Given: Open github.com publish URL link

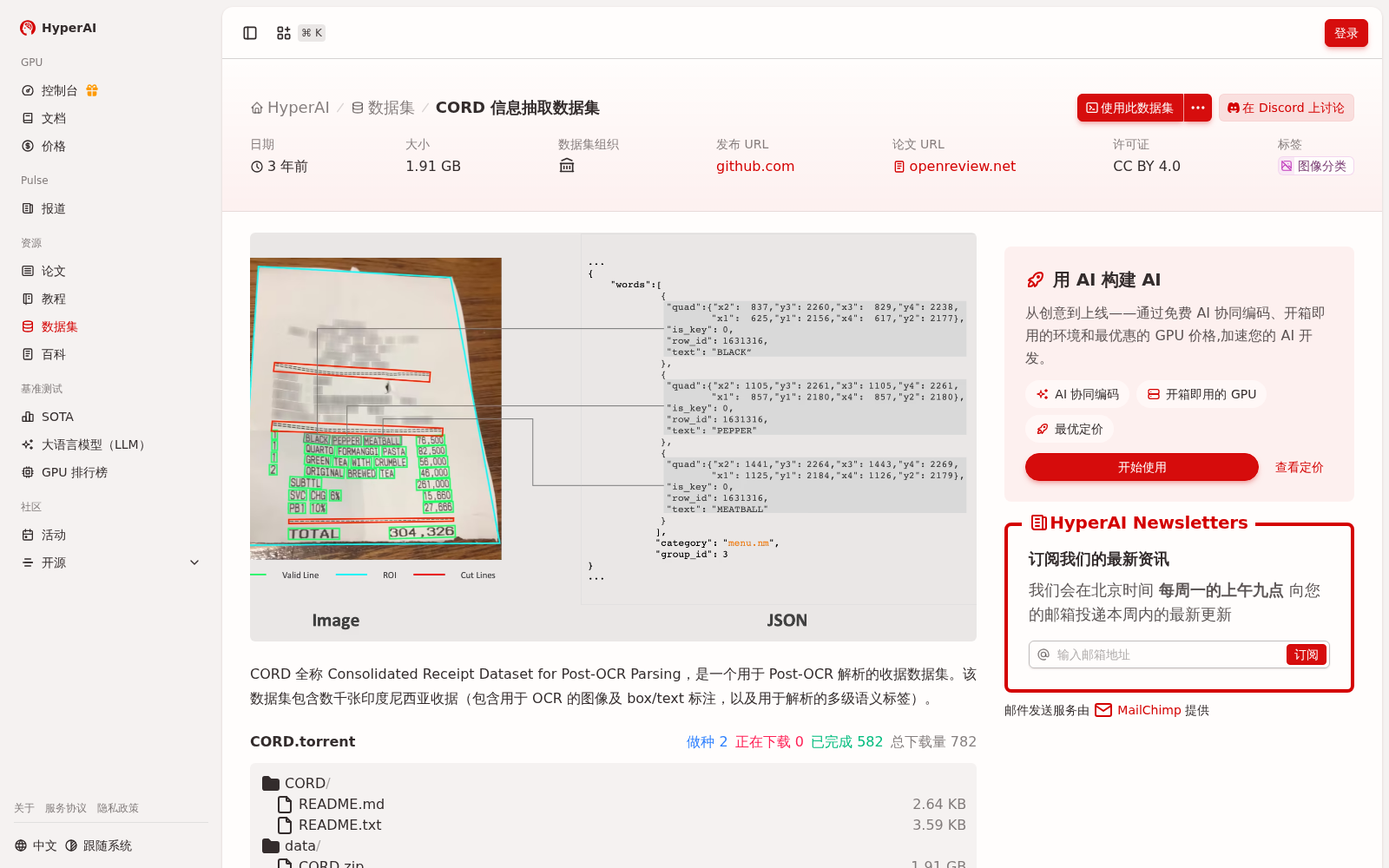Looking at the screenshot, I should pos(755,166).
